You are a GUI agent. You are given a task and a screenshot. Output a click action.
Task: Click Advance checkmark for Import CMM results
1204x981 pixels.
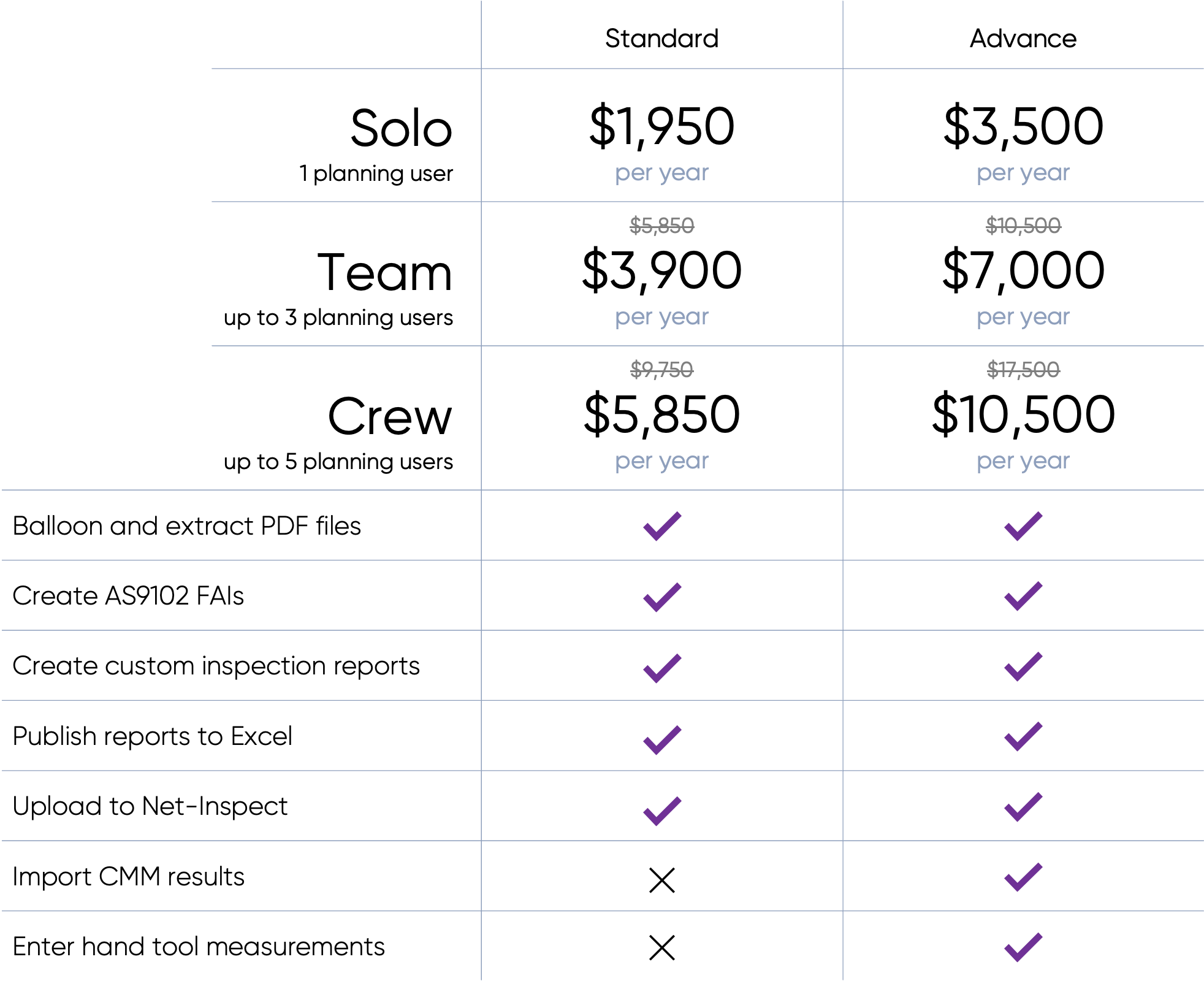pyautogui.click(x=1023, y=877)
